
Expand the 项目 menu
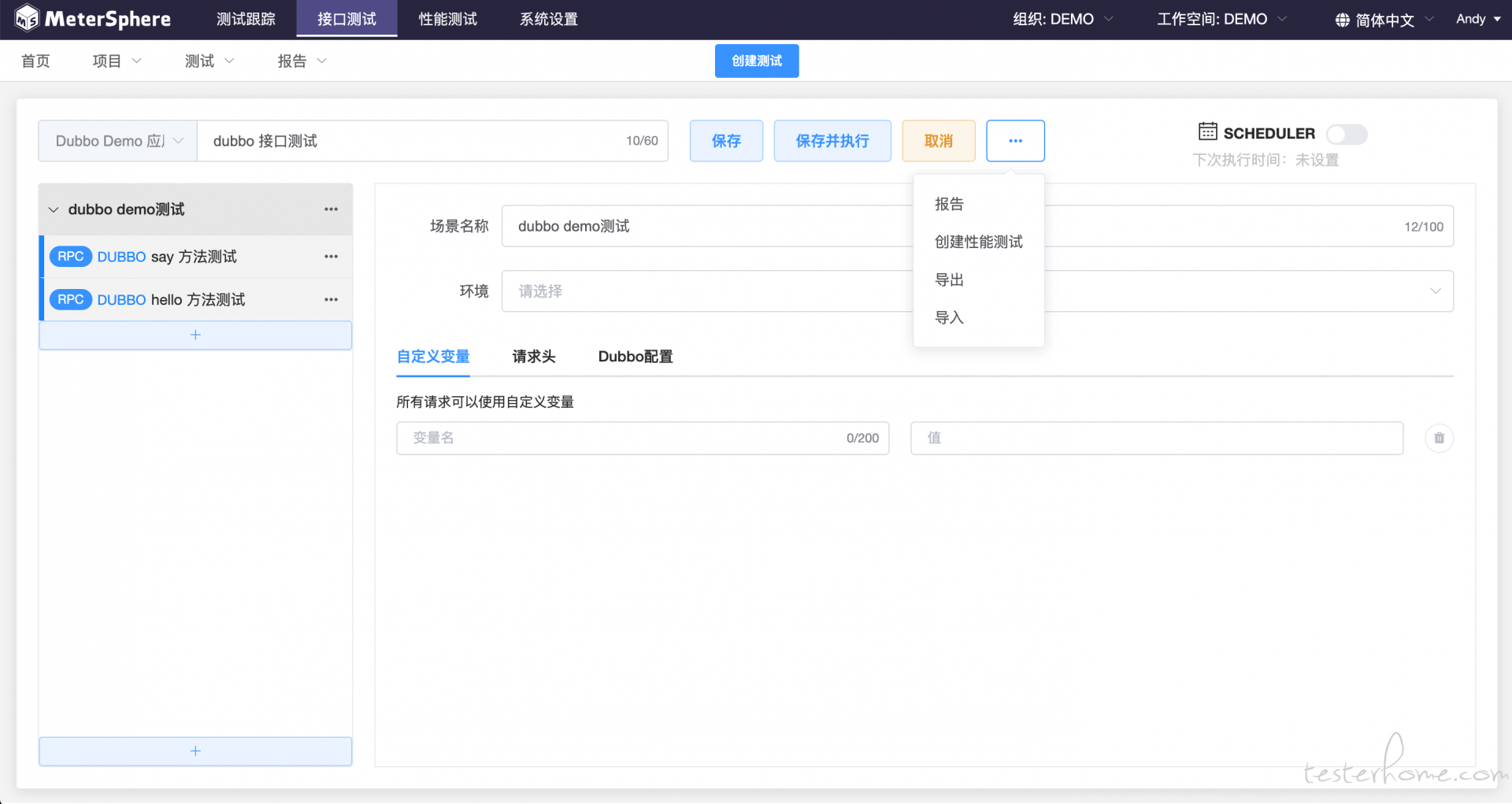point(117,61)
